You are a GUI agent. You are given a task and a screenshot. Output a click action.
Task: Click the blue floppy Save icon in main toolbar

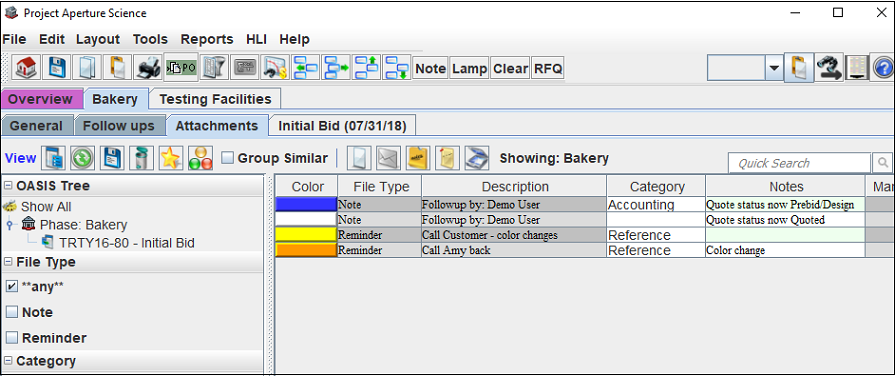click(58, 68)
